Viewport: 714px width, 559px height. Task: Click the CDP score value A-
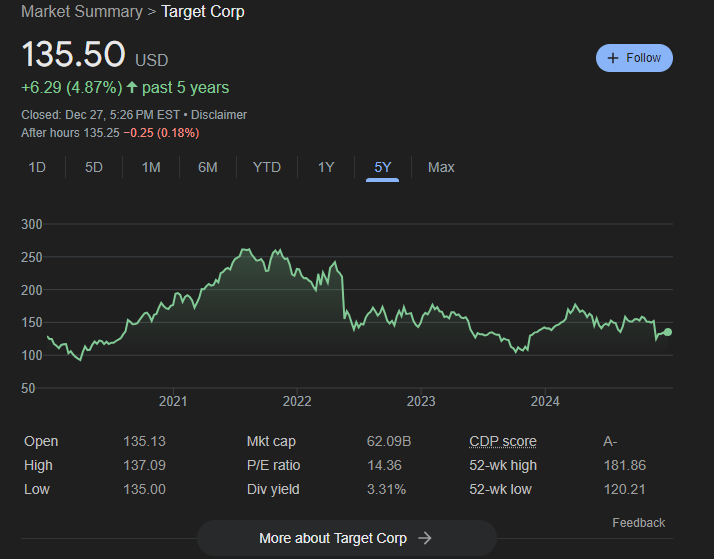tap(610, 441)
